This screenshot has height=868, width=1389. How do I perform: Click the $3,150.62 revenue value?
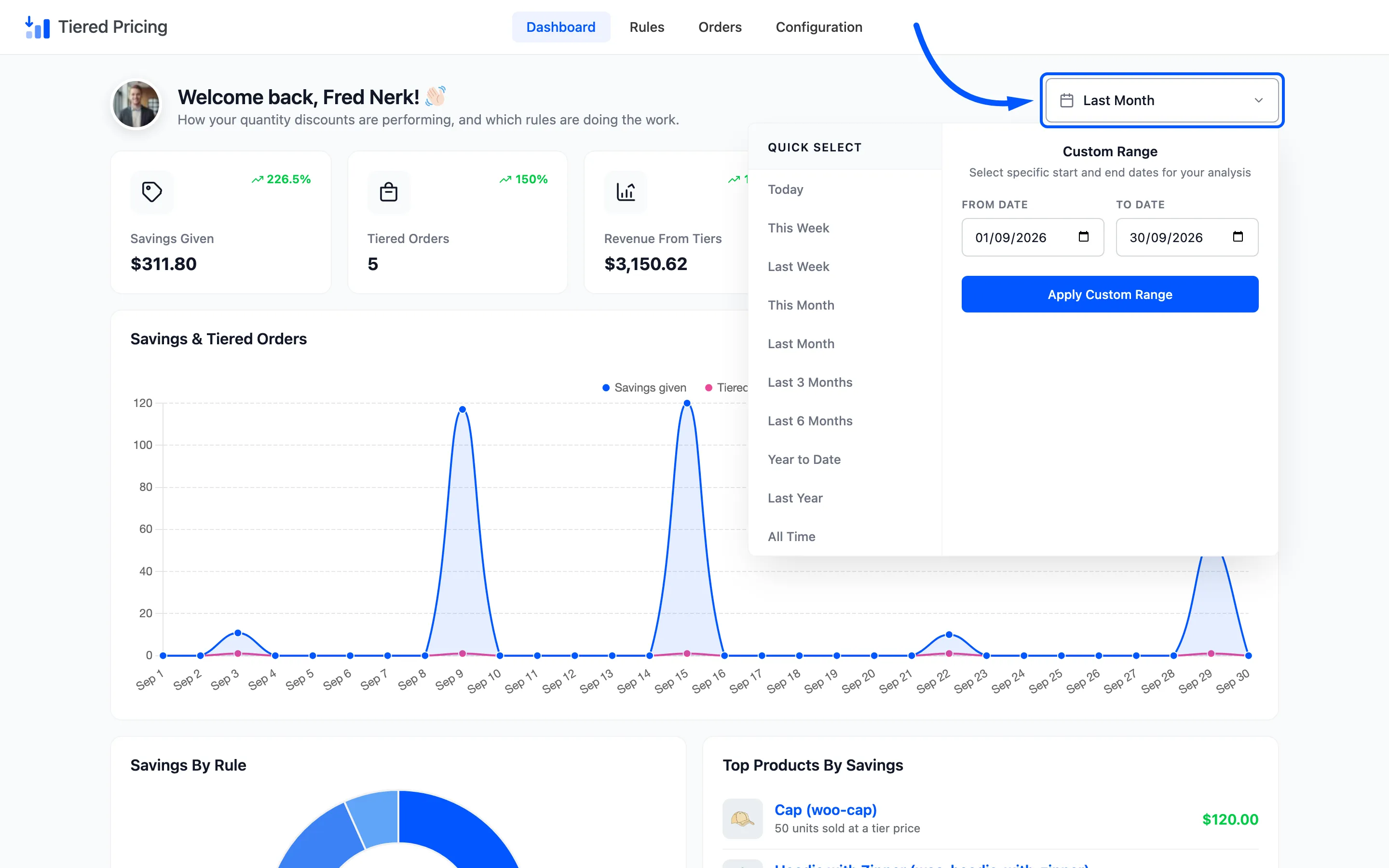[x=645, y=263]
